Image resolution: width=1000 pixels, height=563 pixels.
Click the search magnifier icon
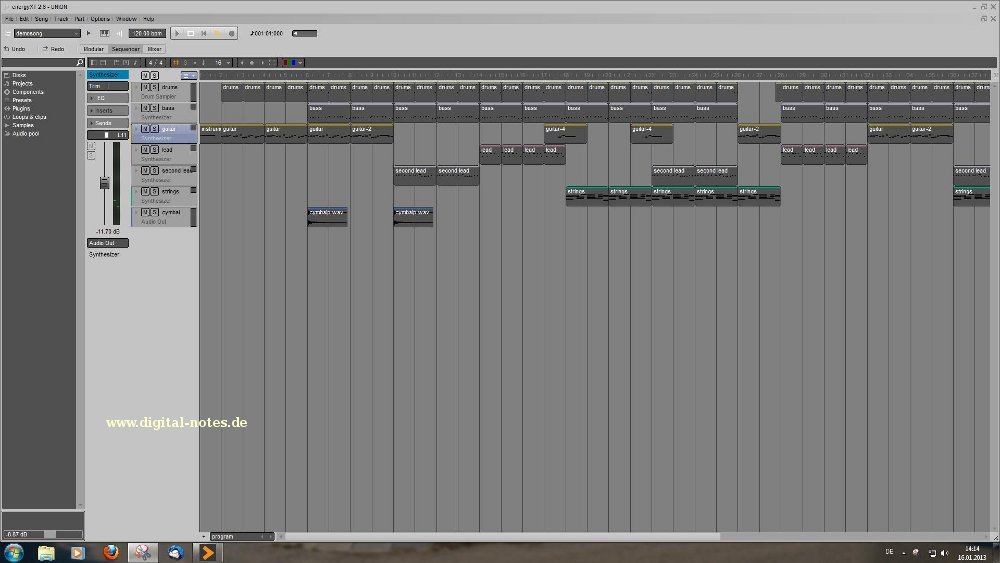[80, 62]
